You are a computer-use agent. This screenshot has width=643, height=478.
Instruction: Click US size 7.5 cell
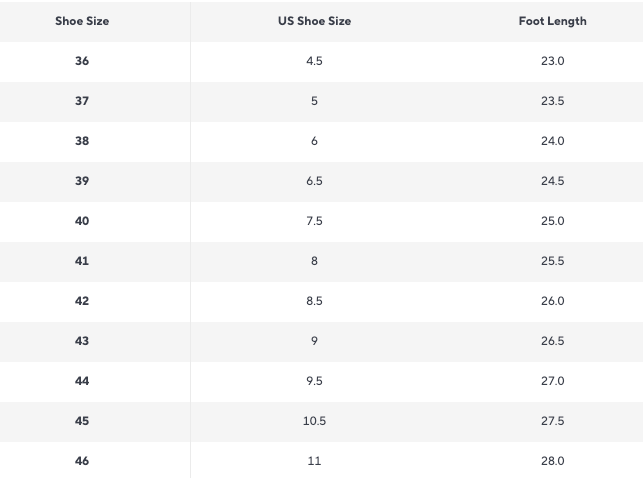point(315,221)
